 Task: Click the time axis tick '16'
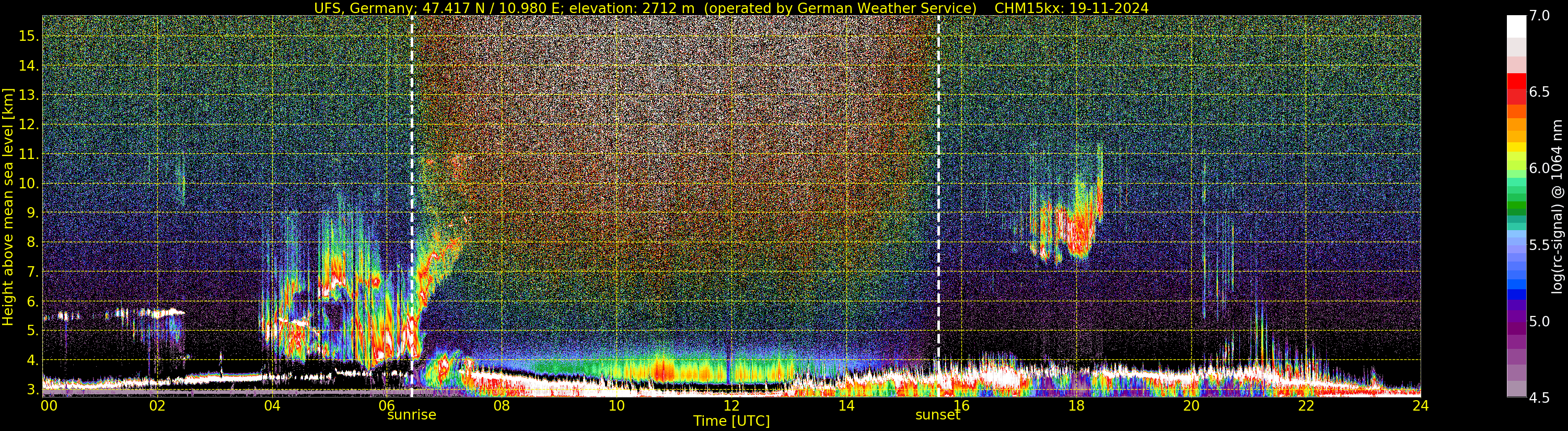point(961,405)
